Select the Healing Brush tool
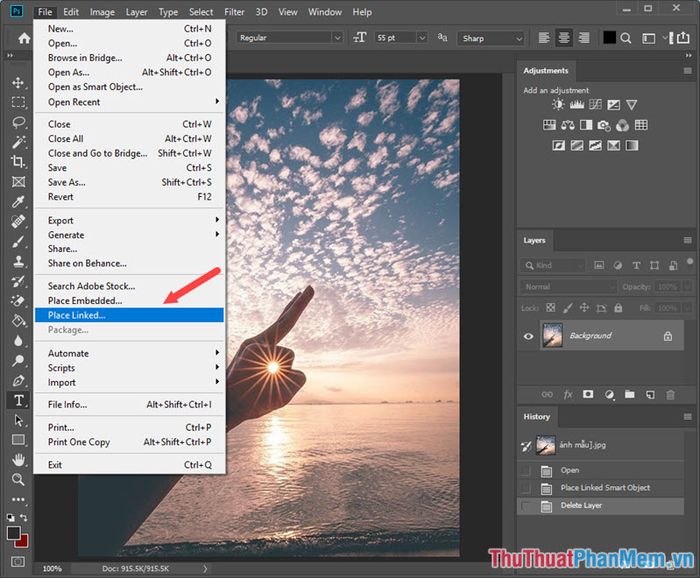 click(x=18, y=221)
